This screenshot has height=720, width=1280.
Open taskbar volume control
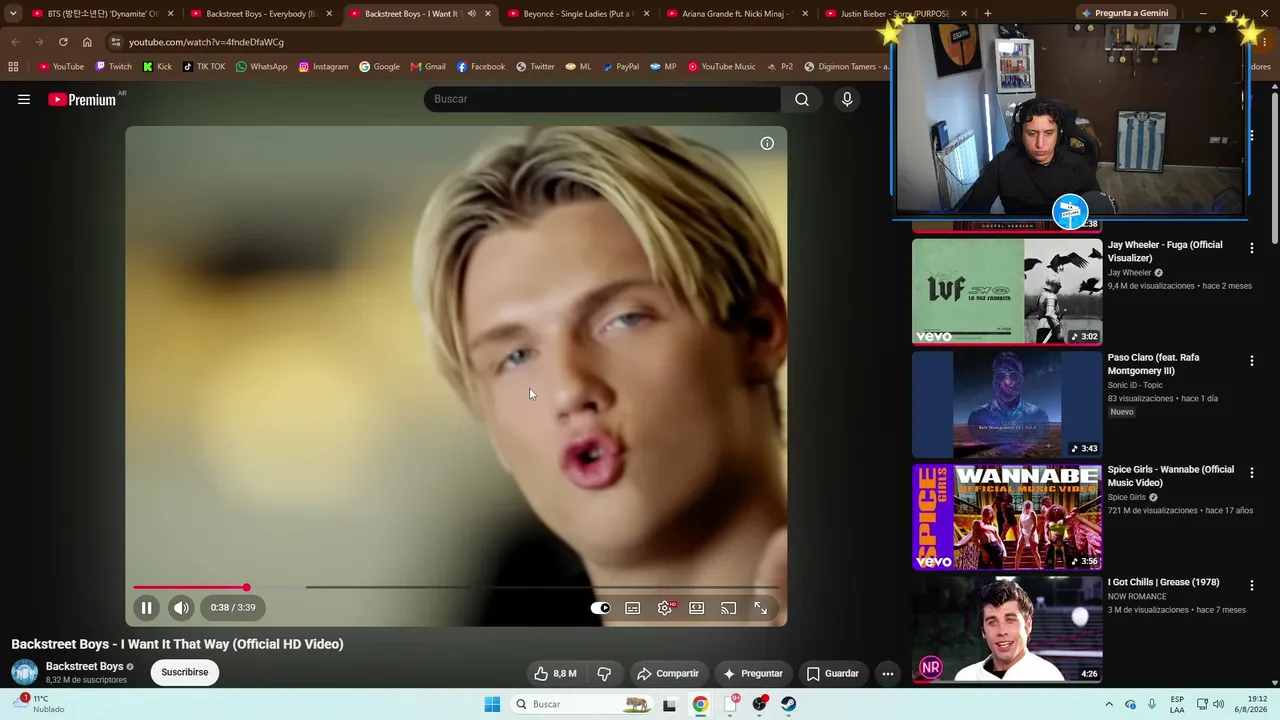click(1218, 704)
